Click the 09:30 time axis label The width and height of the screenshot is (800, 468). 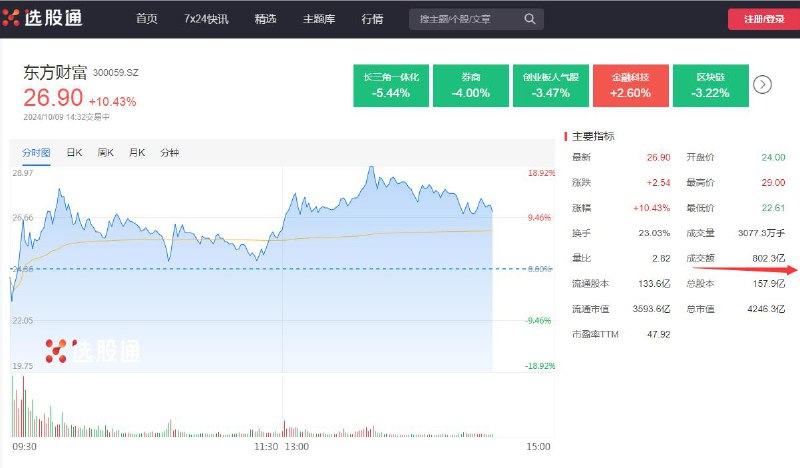tap(24, 447)
